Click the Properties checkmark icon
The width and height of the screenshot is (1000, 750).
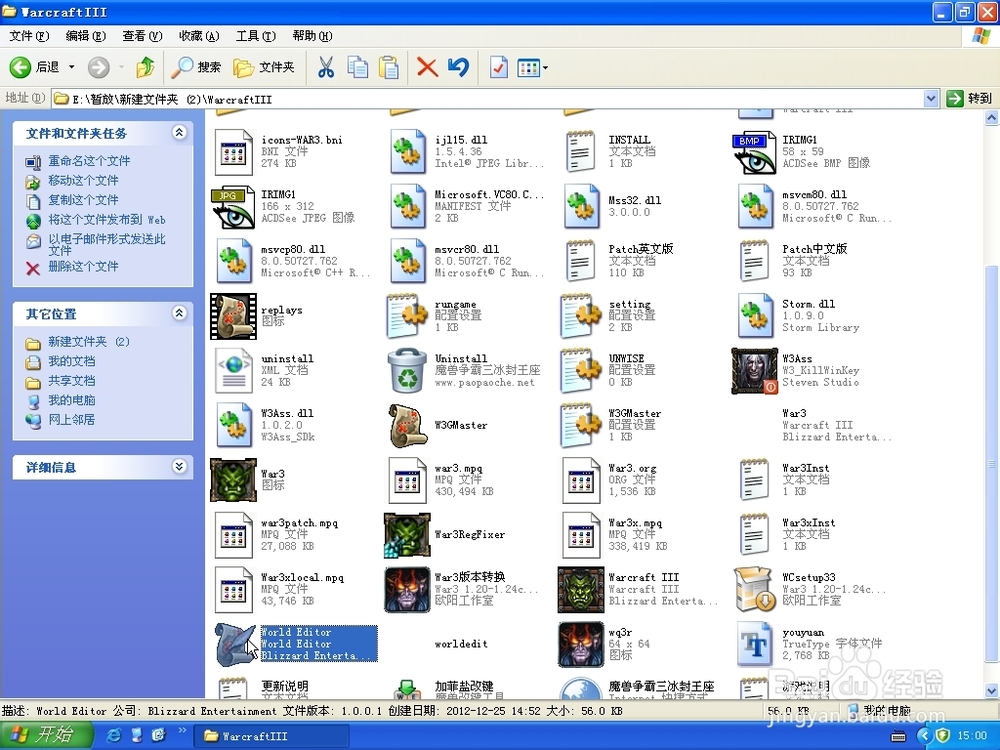click(x=499, y=67)
